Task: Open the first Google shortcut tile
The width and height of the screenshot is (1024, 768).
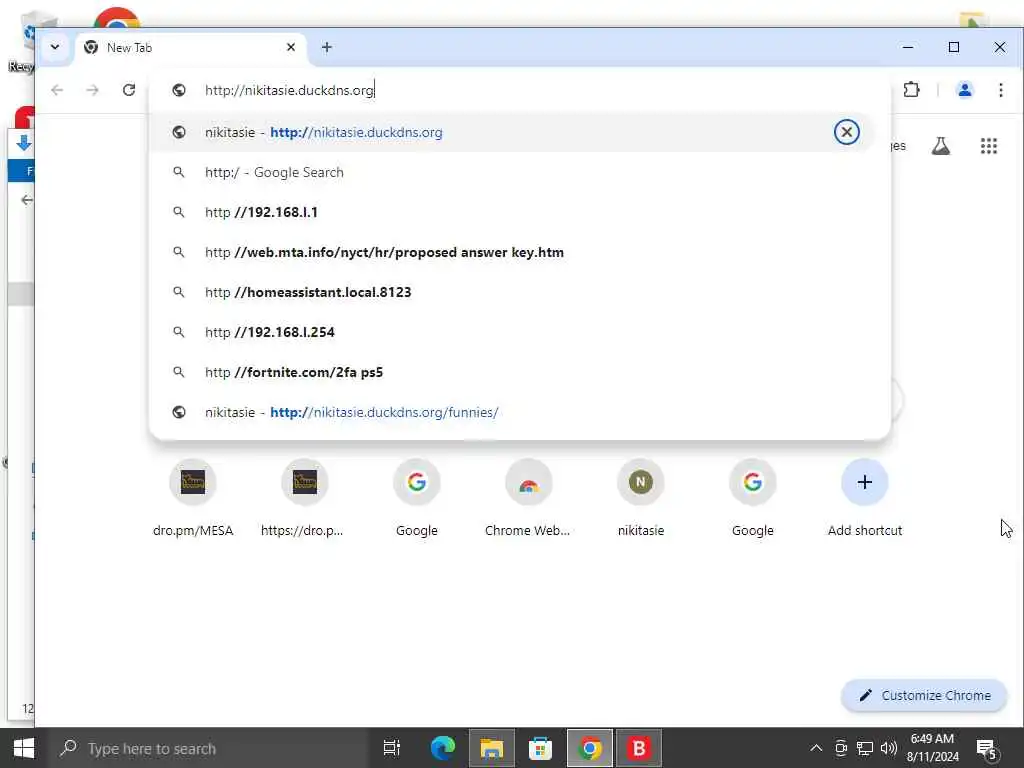Action: (417, 499)
